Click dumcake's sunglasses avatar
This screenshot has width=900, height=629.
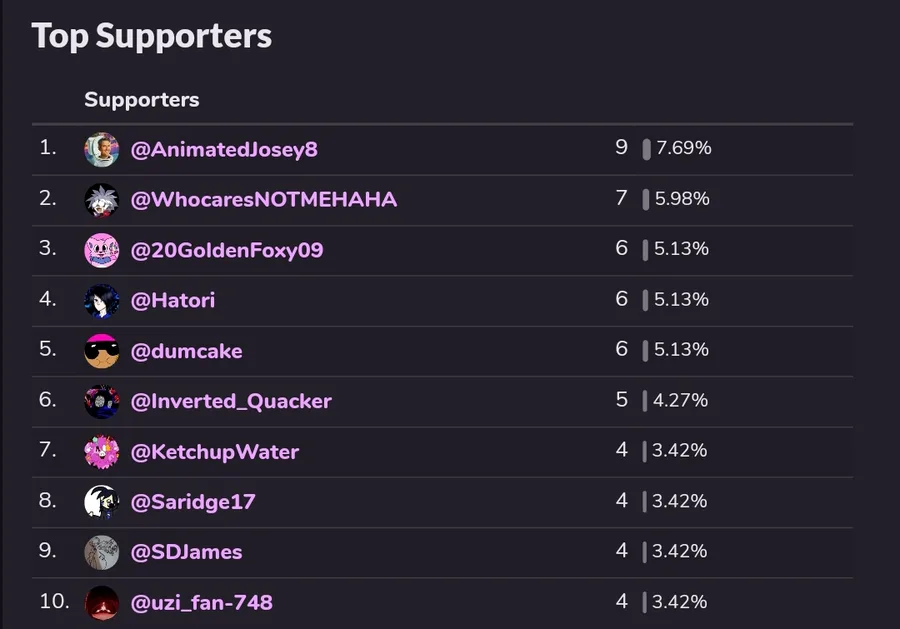tap(102, 351)
